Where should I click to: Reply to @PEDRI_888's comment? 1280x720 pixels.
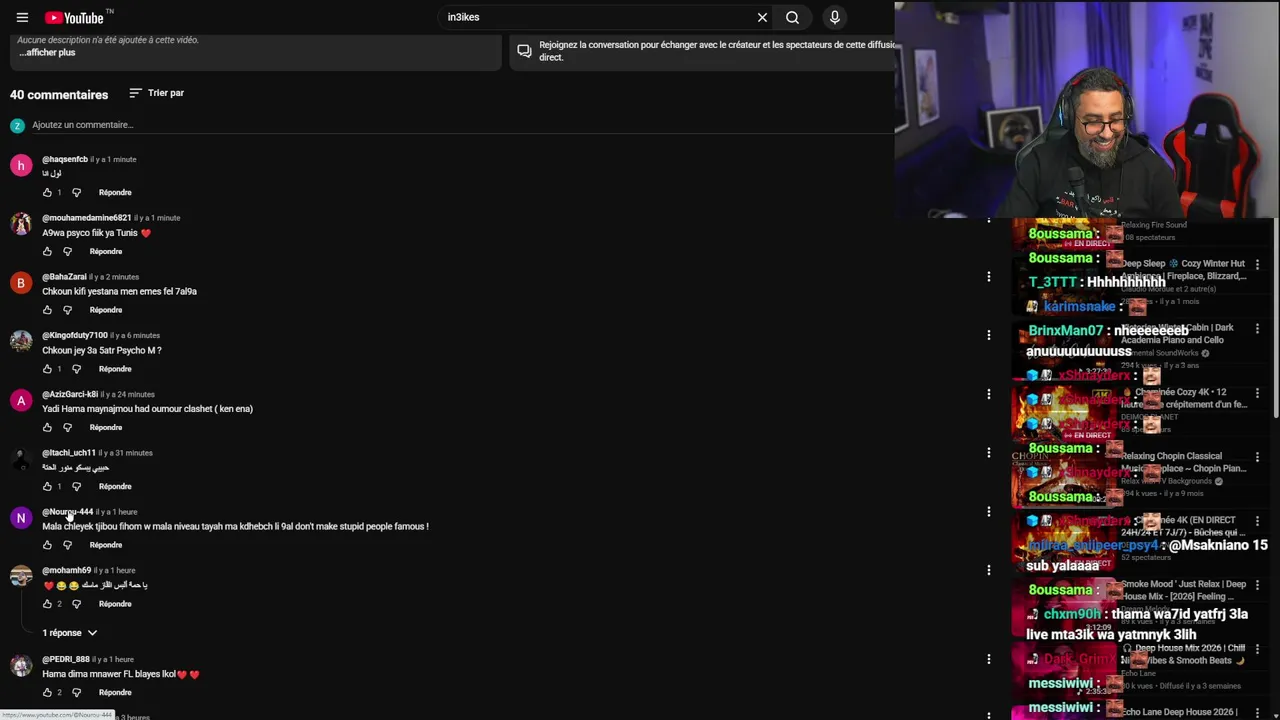[x=115, y=692]
